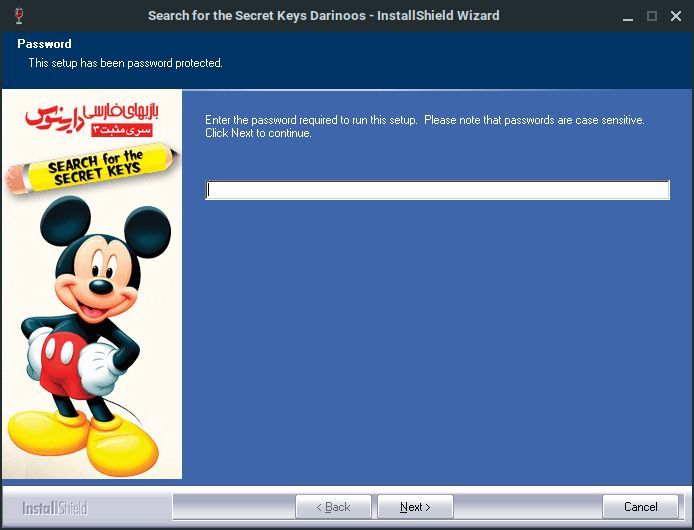This screenshot has width=694, height=530.
Task: Select the 'setup has been password protected' text
Action: 125,63
